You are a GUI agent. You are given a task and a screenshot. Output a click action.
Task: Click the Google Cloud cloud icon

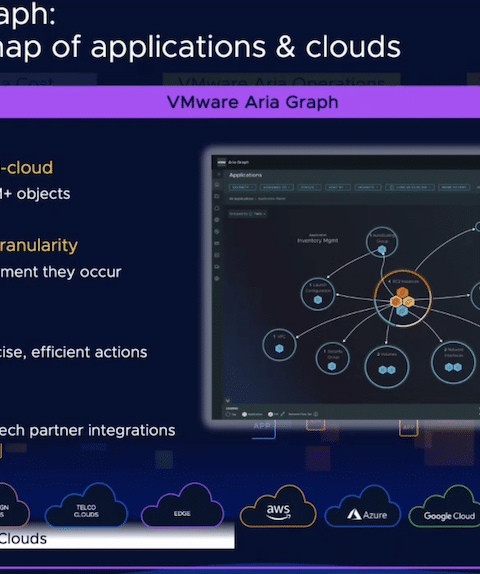(x=445, y=507)
